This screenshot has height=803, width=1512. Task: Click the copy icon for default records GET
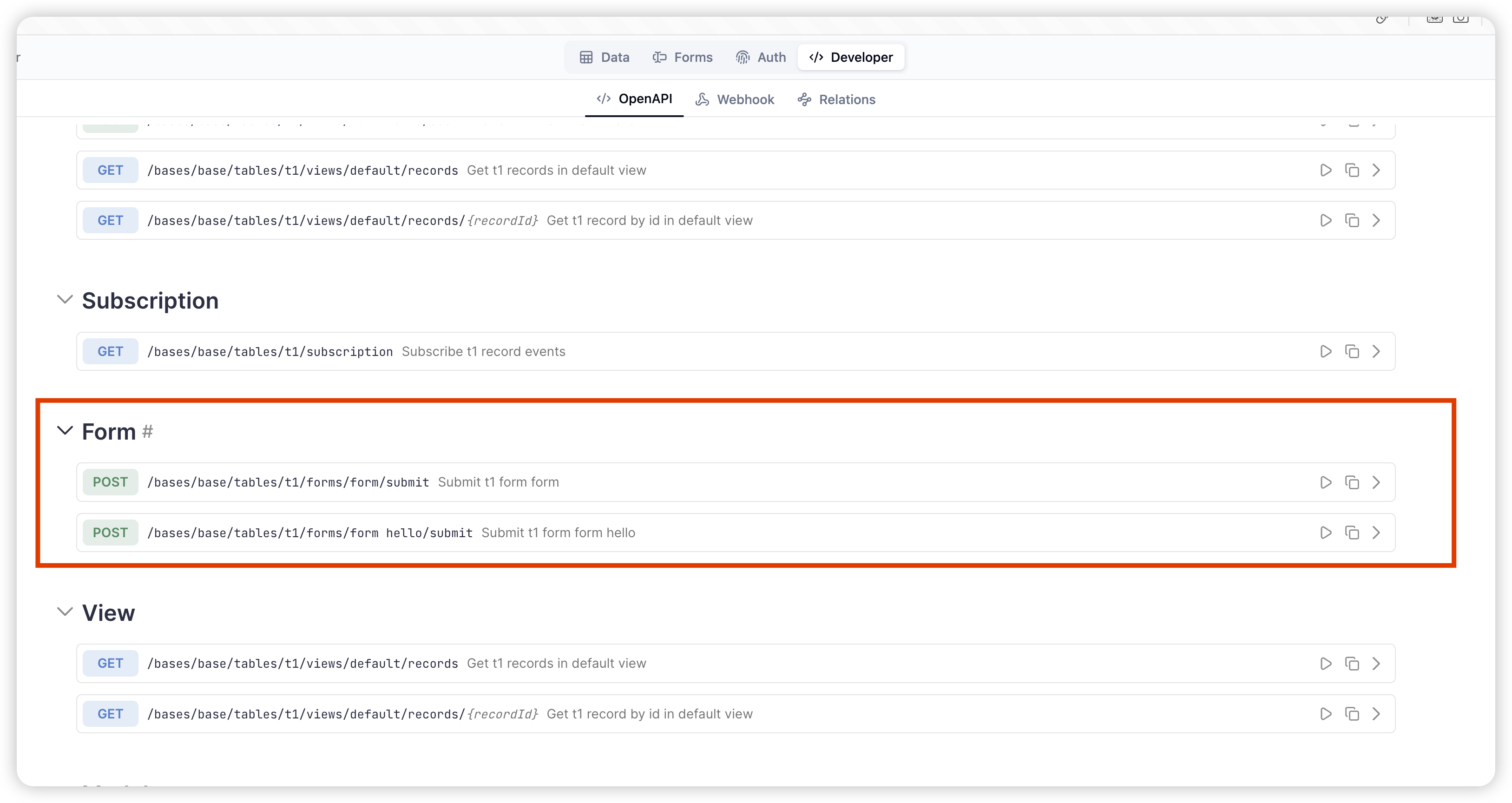tap(1352, 170)
